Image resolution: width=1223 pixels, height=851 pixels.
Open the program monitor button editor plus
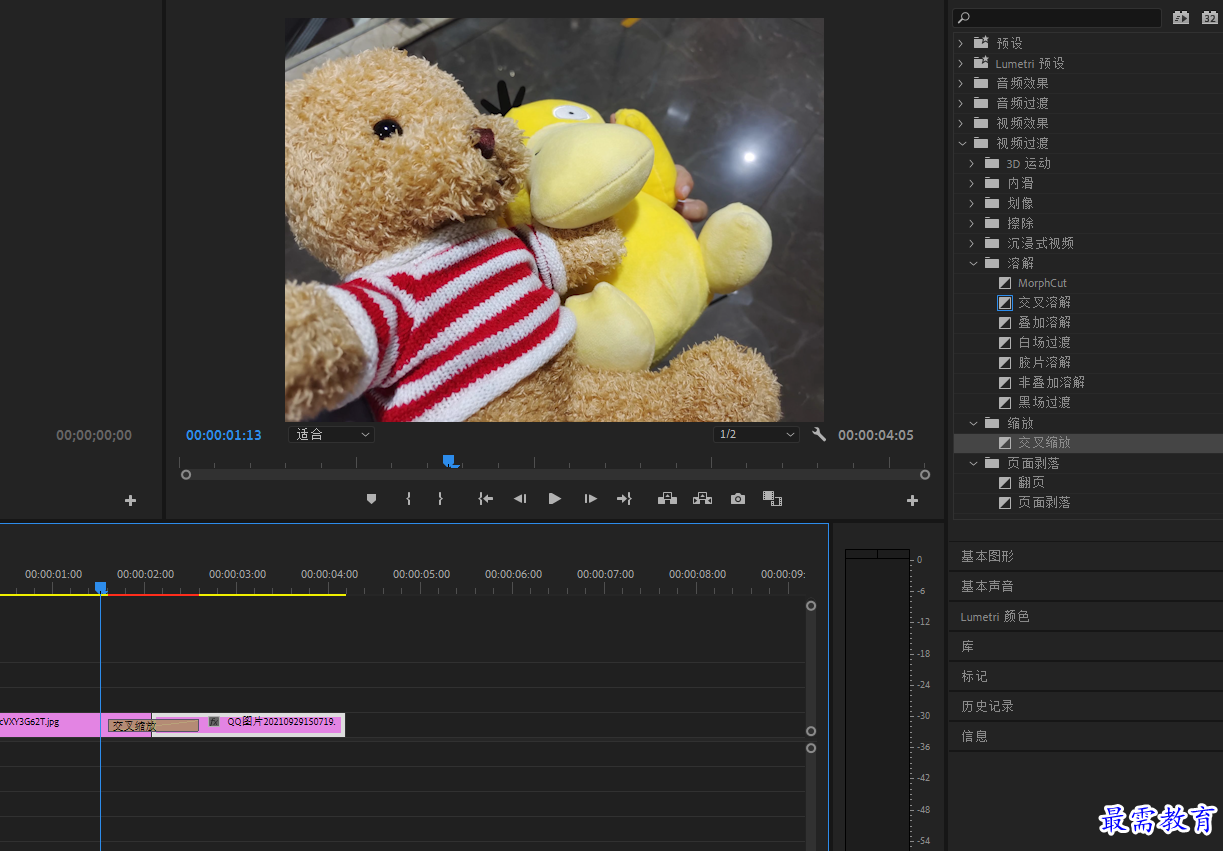click(912, 500)
